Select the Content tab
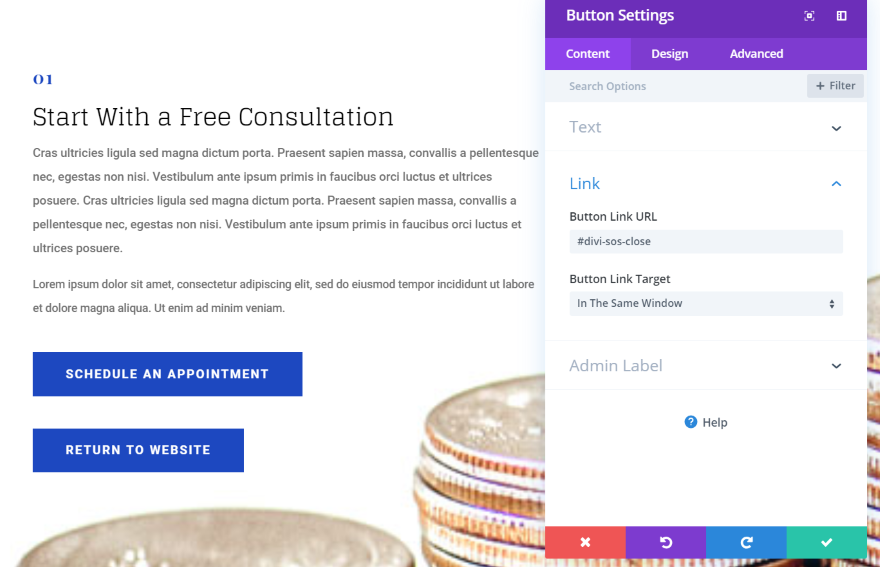 click(588, 54)
